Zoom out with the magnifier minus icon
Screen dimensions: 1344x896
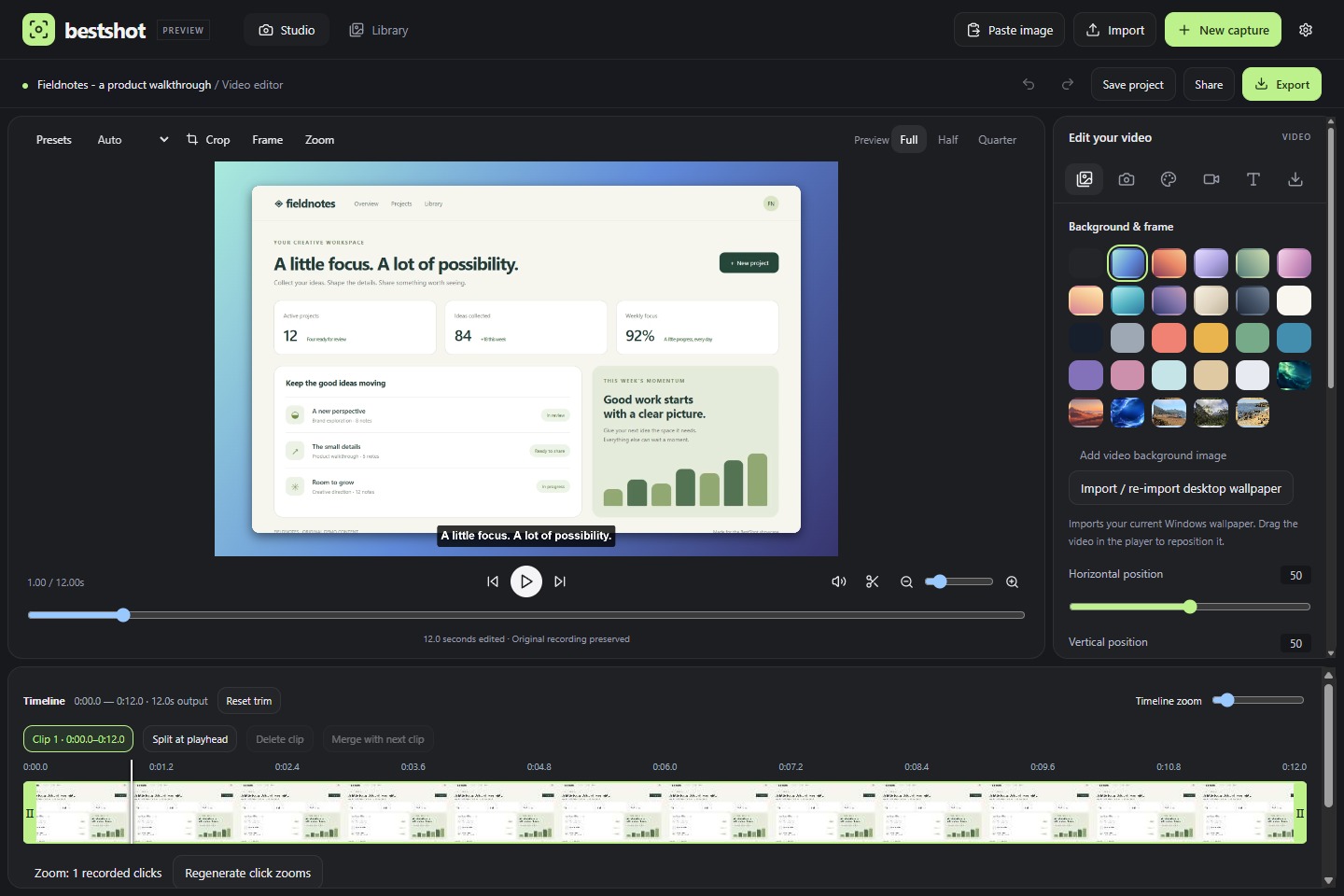(x=906, y=581)
